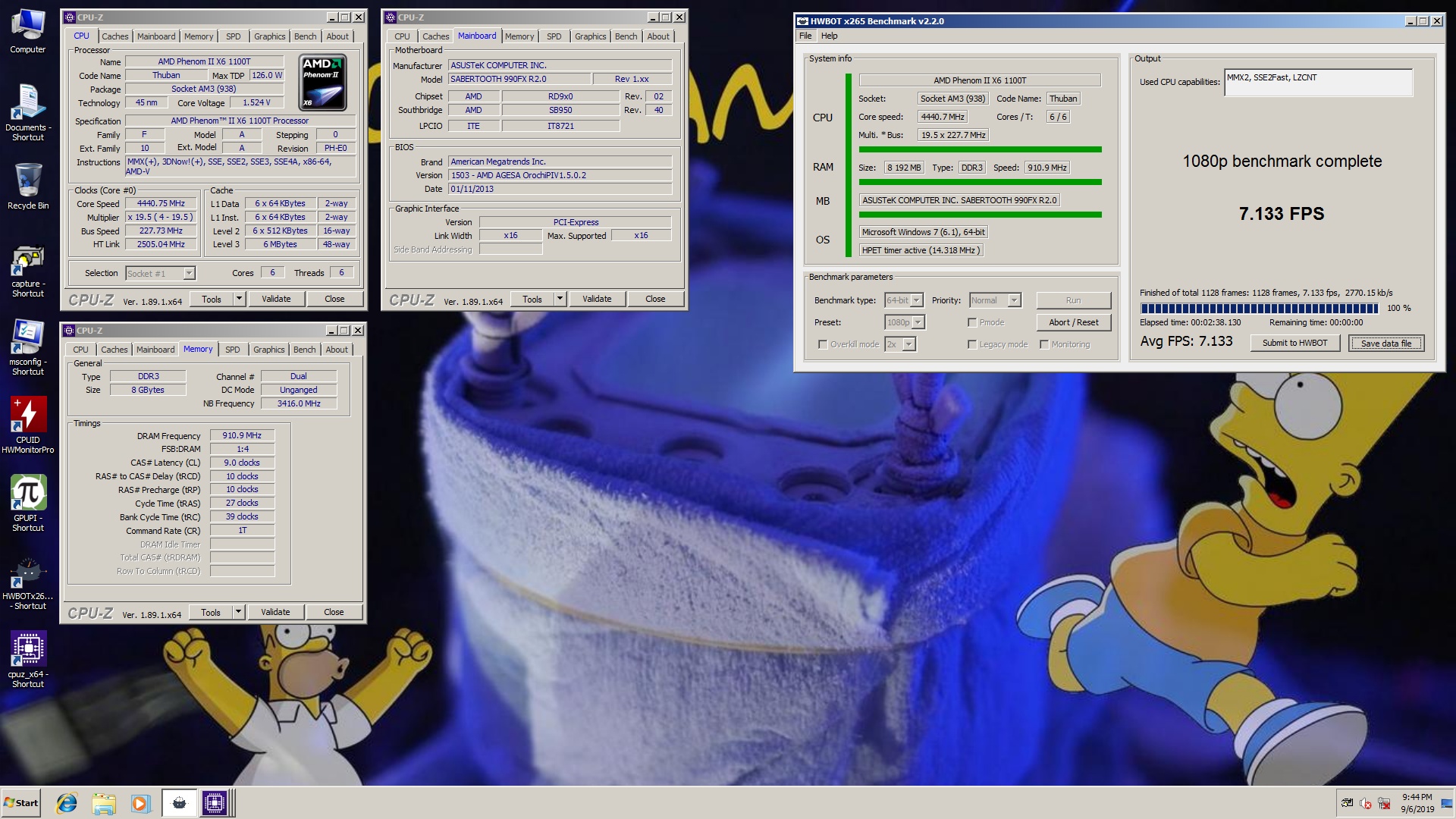The image size is (1456, 819).
Task: Launch the capture shortcut icon
Action: click(x=28, y=271)
